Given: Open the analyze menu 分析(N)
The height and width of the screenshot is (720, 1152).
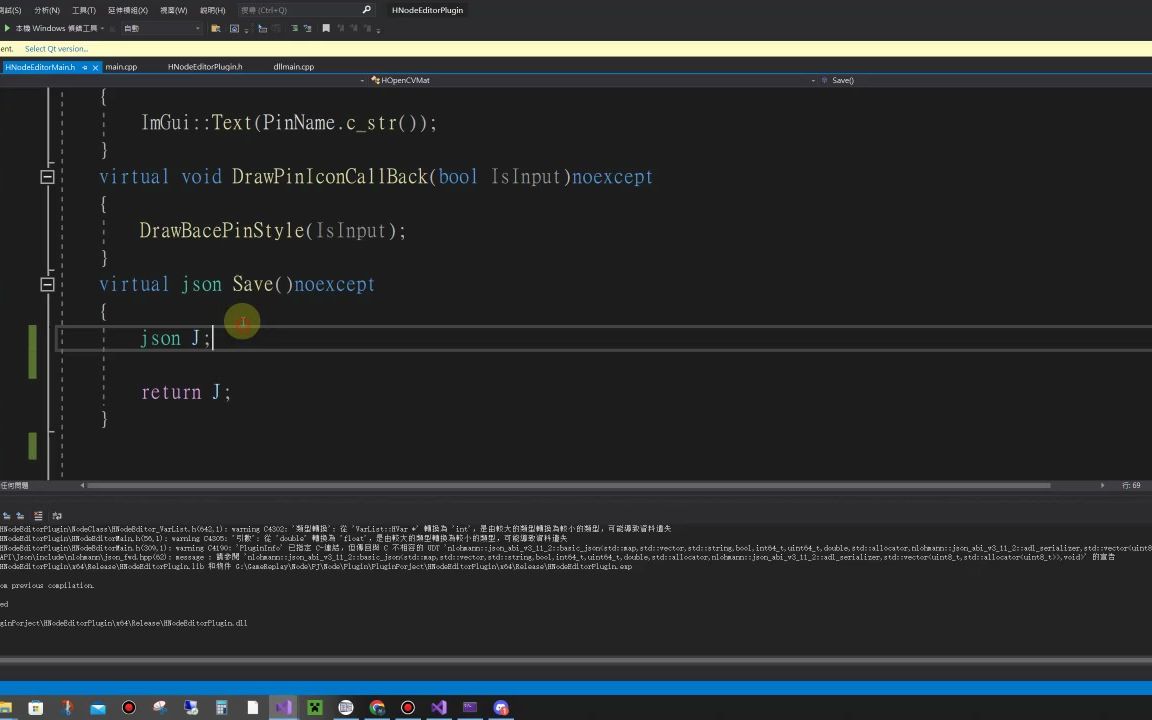Looking at the screenshot, I should (47, 10).
